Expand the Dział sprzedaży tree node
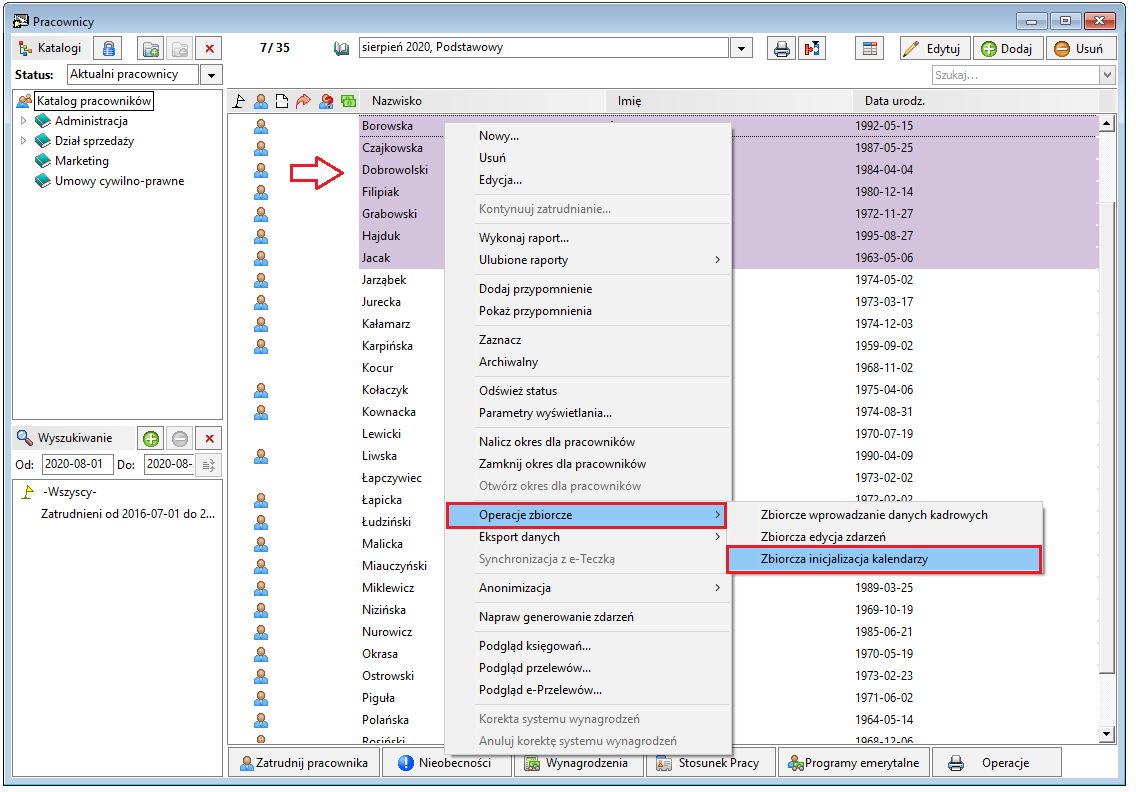Image resolution: width=1136 pixels, height=792 pixels. click(23, 141)
